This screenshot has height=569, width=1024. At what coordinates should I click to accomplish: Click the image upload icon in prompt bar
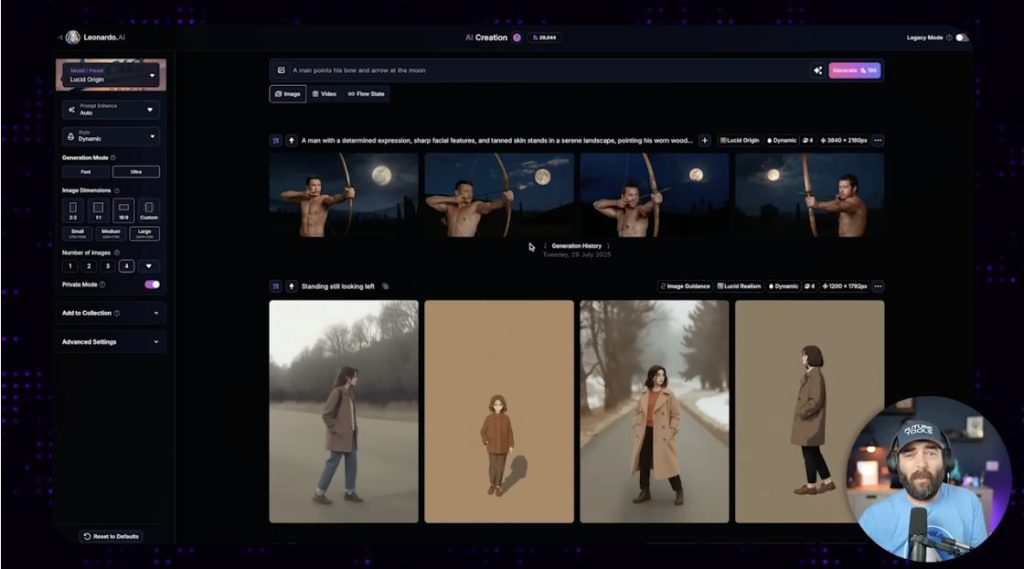coord(281,70)
